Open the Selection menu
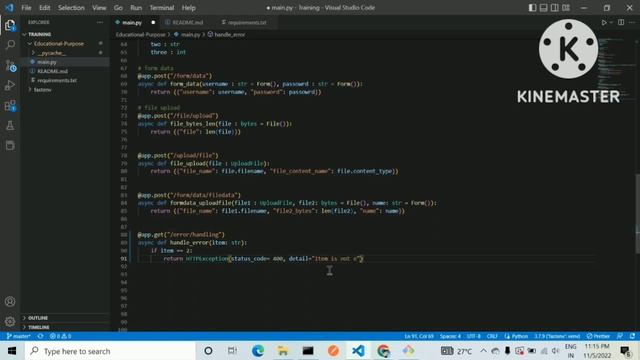This screenshot has height=360, width=640. coord(71,8)
